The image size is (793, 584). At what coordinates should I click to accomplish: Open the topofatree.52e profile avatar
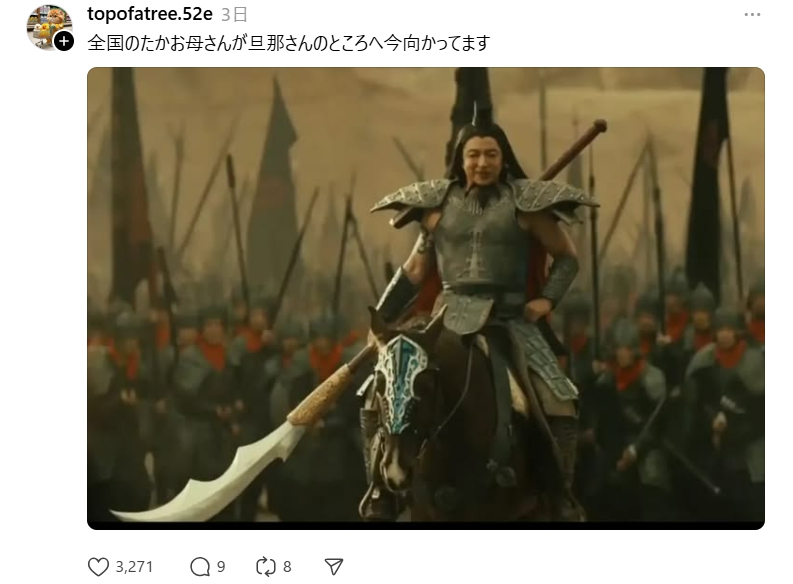pos(49,27)
